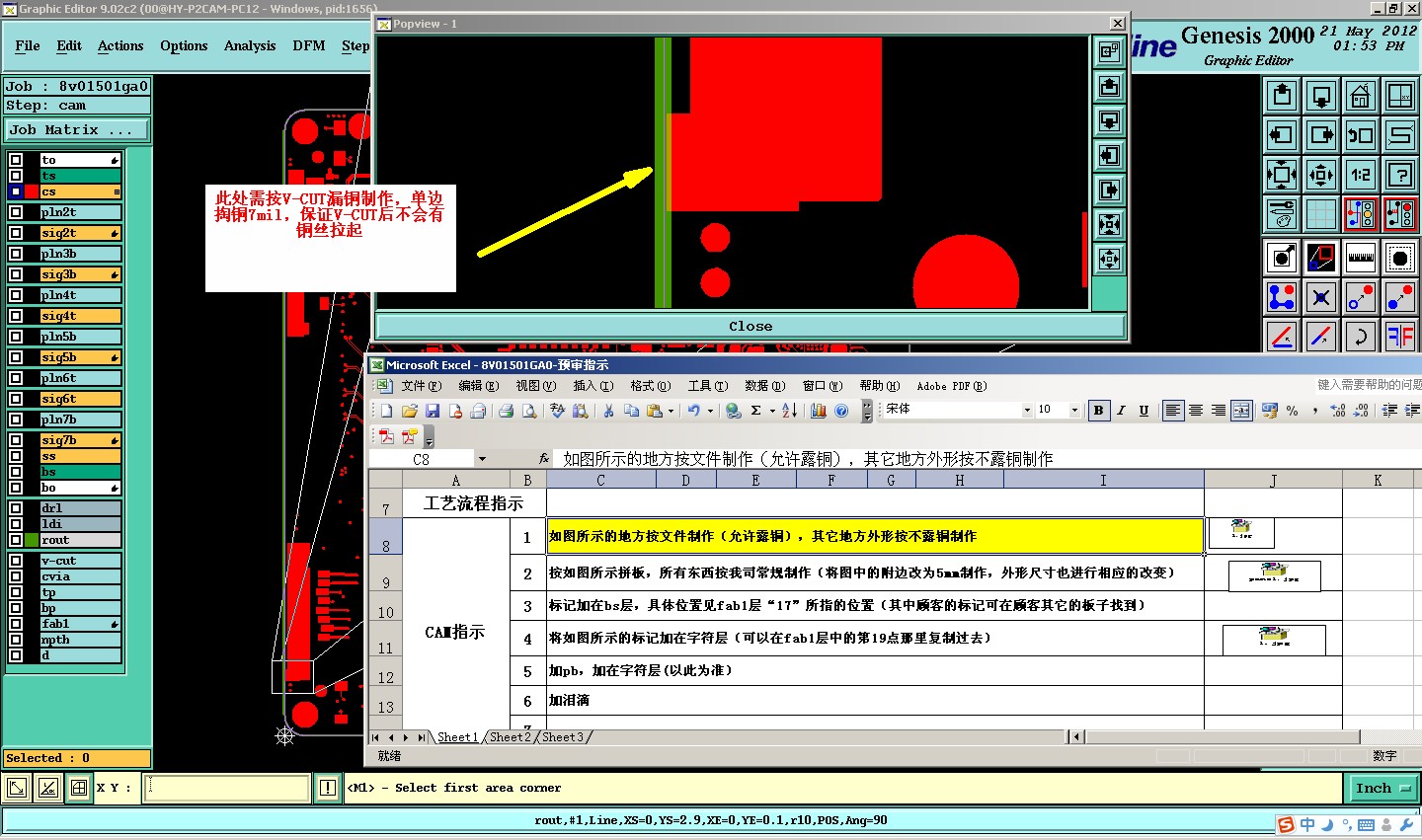The width and height of the screenshot is (1422, 840).
Task: Toggle checkbox for layer mpth
Action: (x=16, y=640)
